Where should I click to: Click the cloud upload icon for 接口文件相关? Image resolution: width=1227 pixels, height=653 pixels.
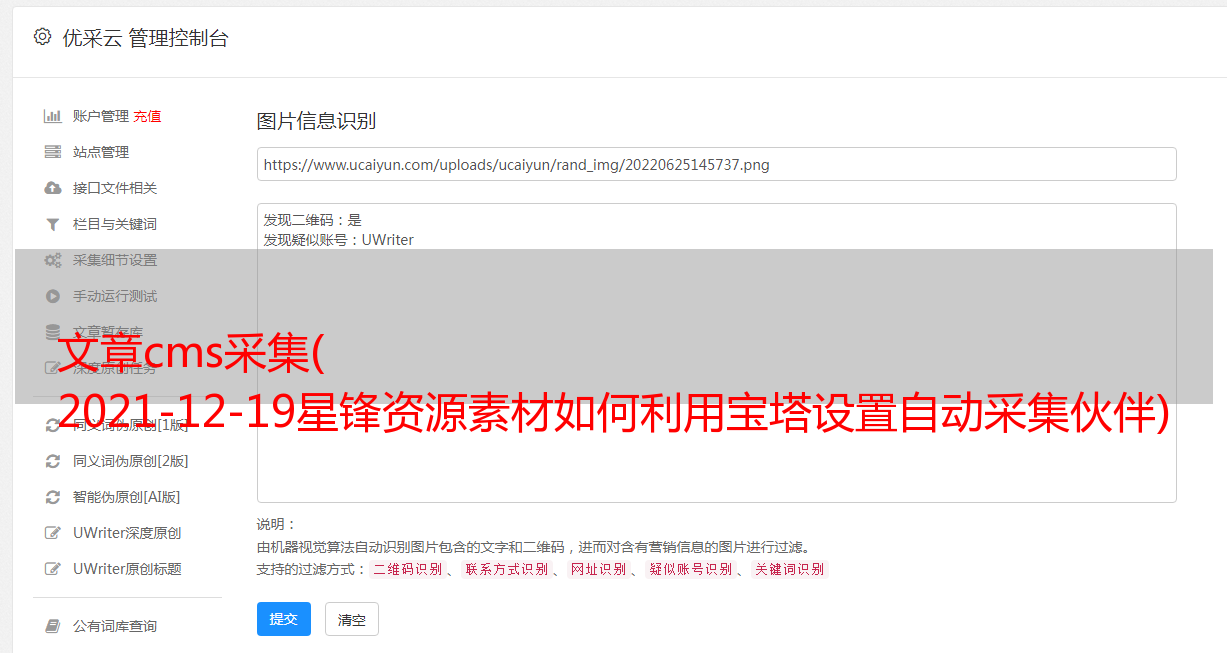[53, 188]
